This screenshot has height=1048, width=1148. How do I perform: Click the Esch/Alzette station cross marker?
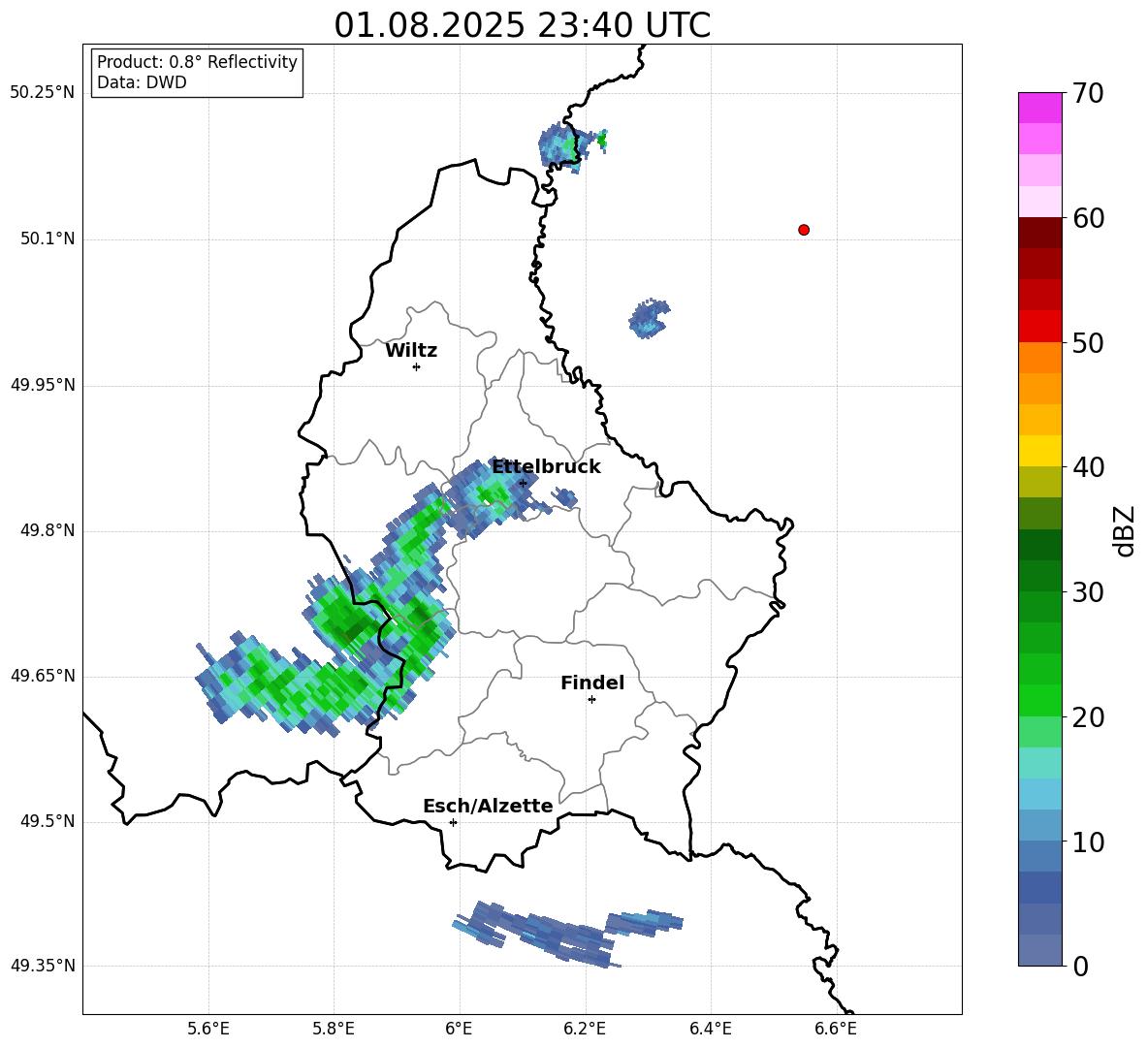click(453, 822)
